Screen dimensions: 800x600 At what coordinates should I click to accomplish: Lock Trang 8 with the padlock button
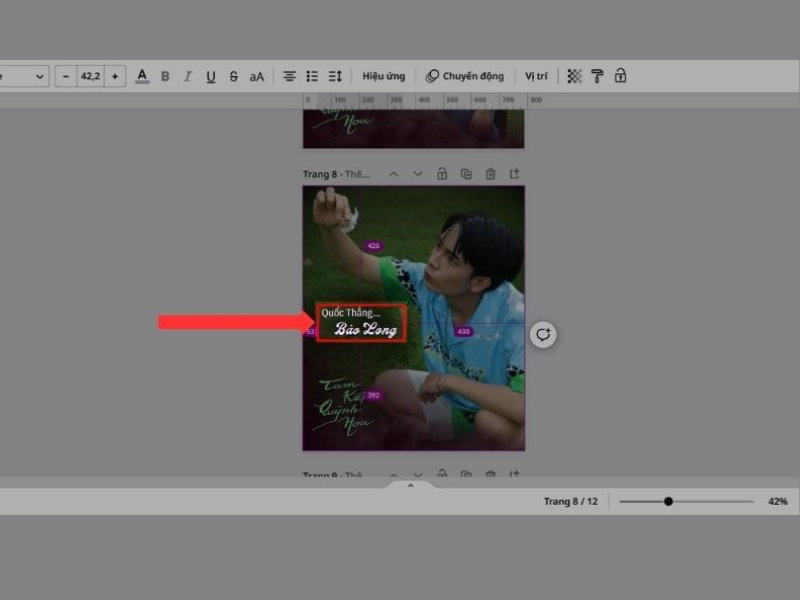click(443, 174)
